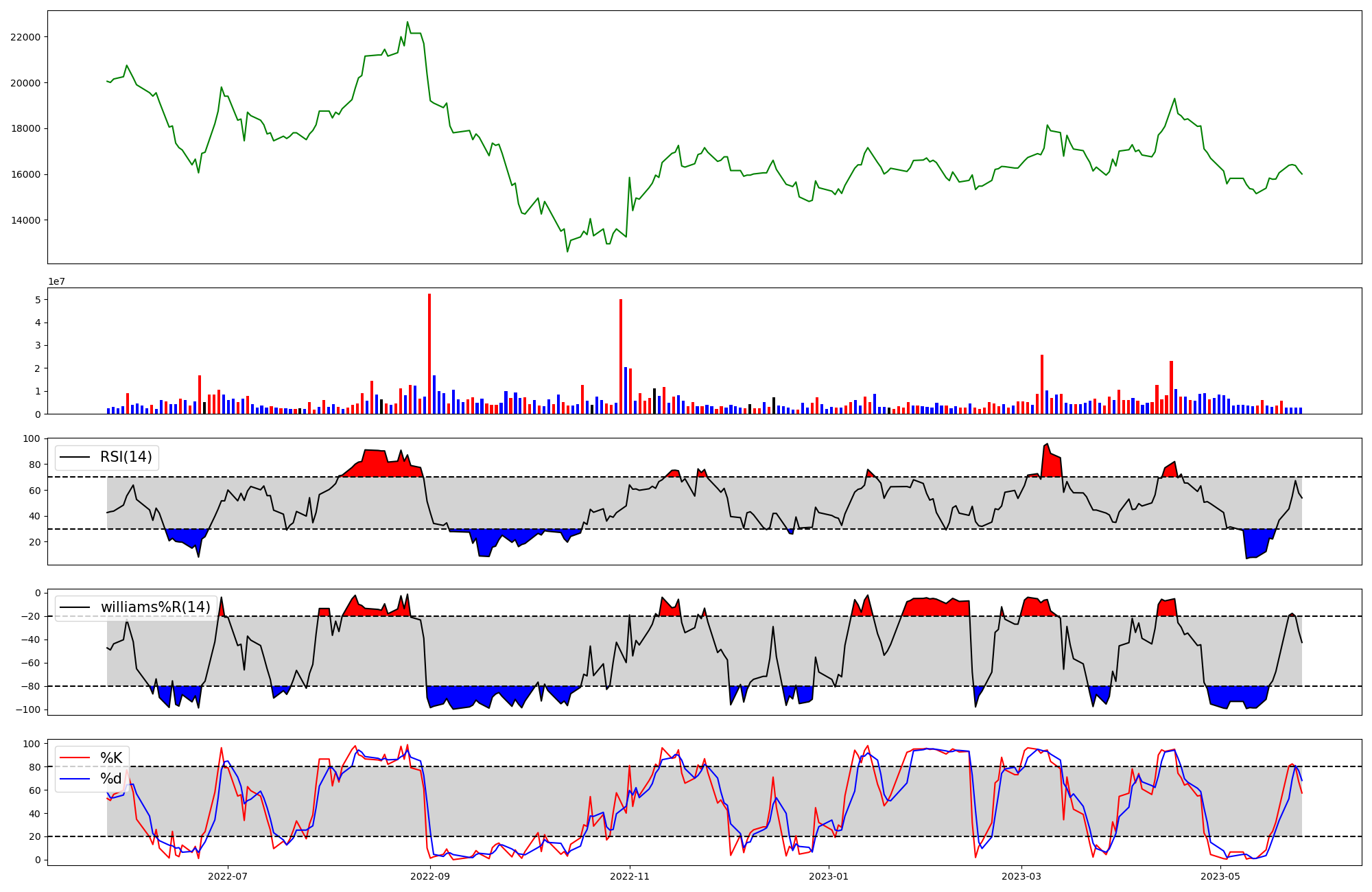Click the 22000 price axis label
The image size is (1372, 892).
(26, 37)
